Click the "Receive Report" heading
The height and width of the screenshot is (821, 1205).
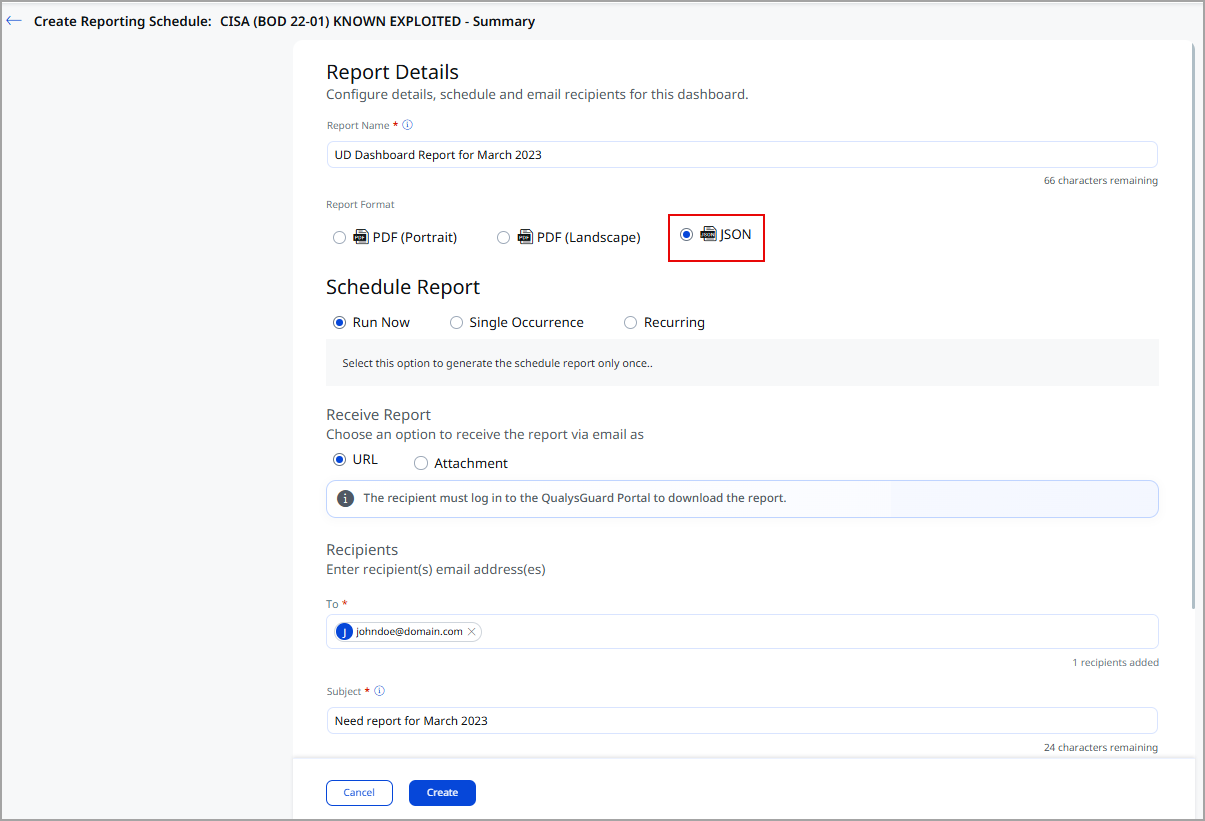click(378, 415)
